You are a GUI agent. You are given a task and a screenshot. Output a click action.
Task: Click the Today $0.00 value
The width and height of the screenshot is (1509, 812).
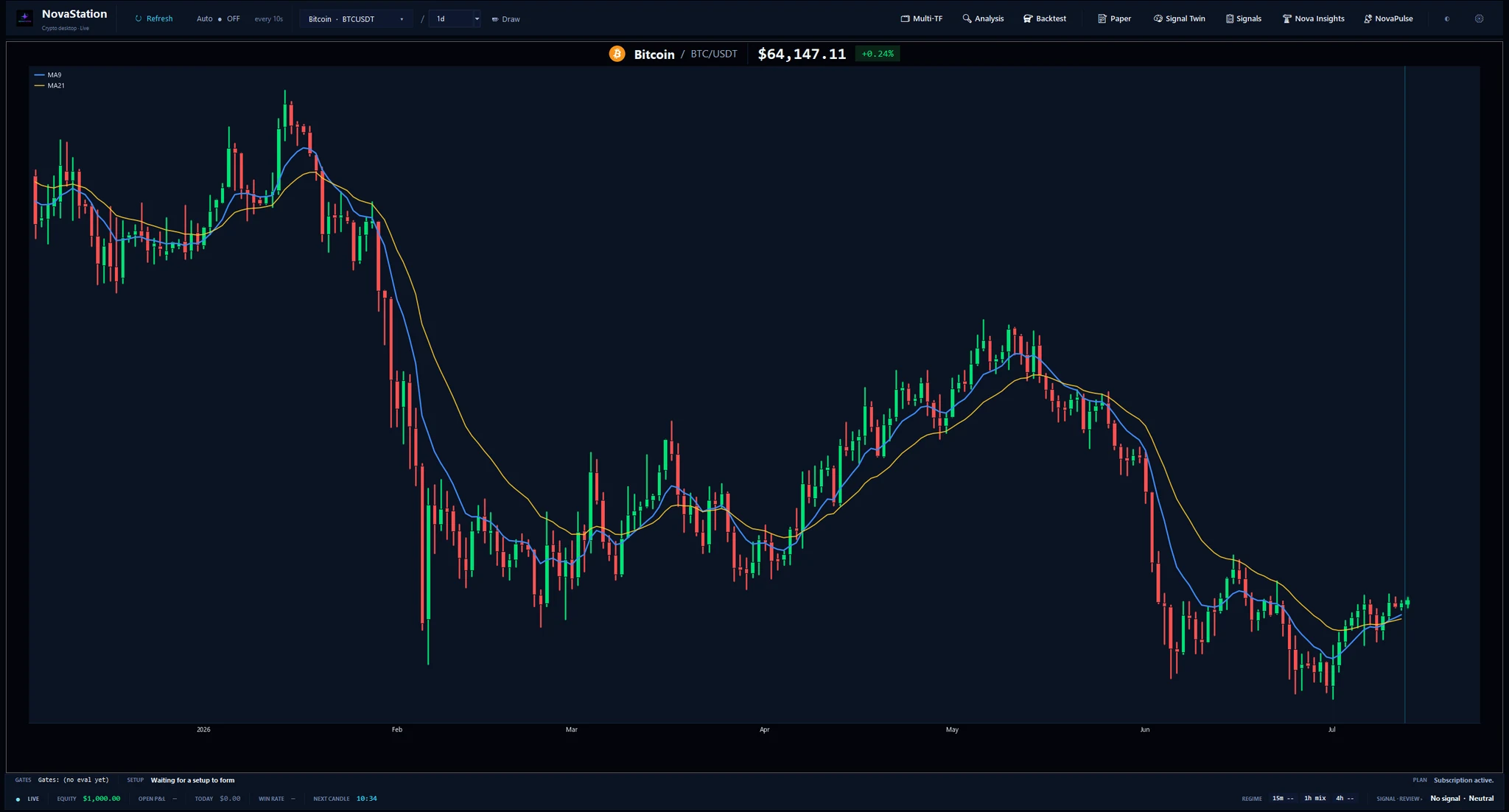pyautogui.click(x=230, y=799)
